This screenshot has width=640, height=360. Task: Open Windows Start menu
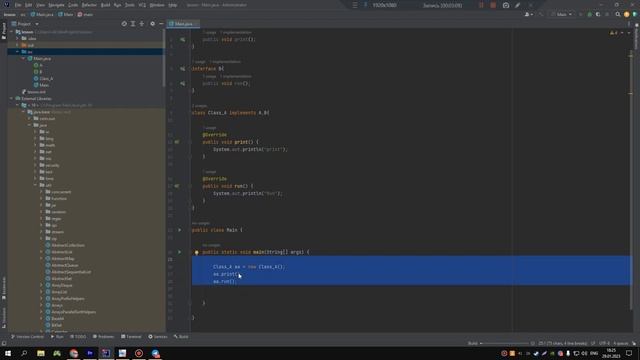(8, 353)
